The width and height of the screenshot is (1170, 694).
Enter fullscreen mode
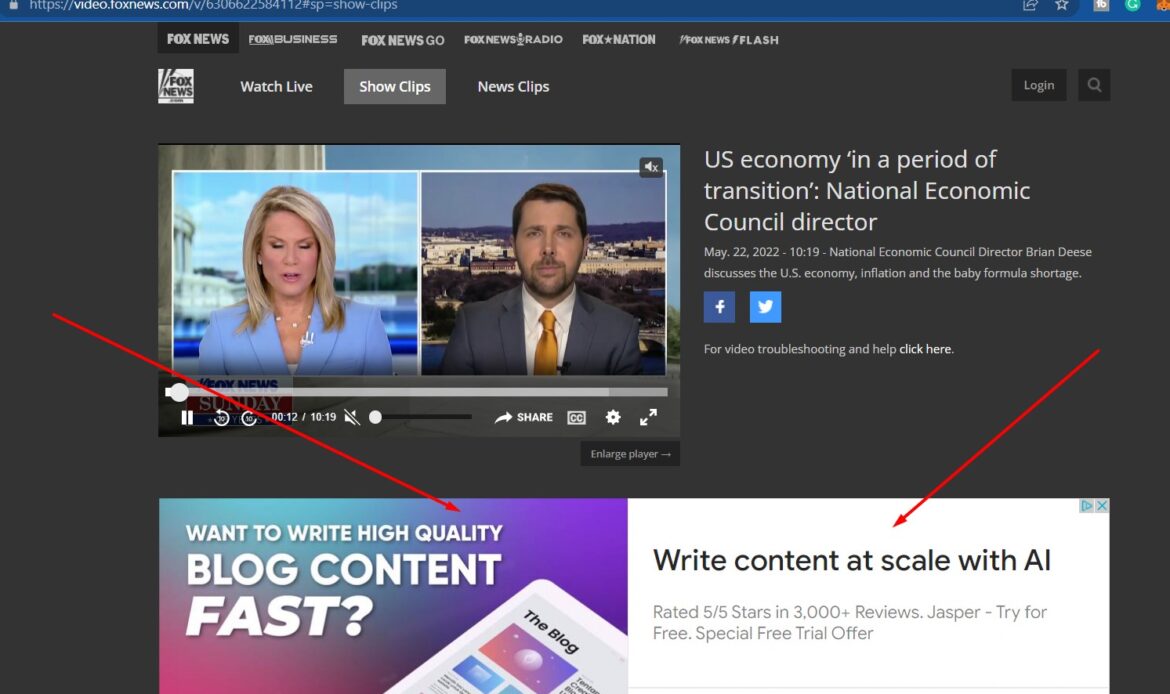click(648, 417)
